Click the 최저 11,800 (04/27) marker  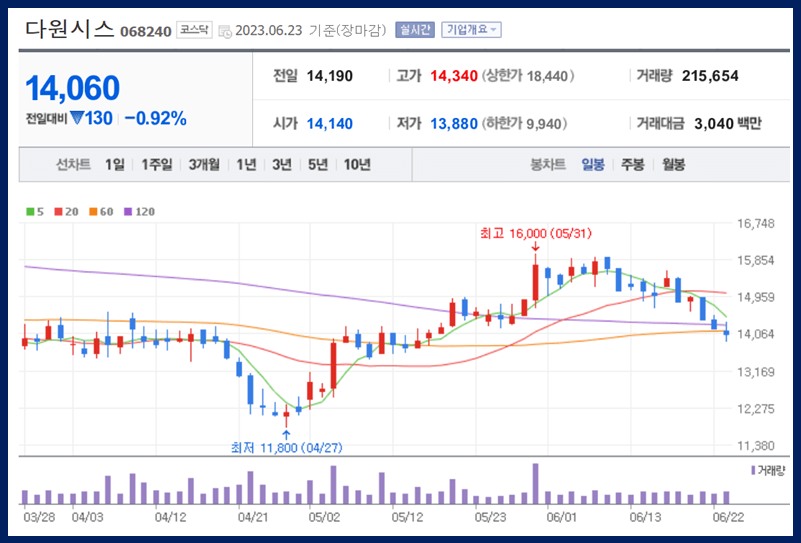pos(287,448)
